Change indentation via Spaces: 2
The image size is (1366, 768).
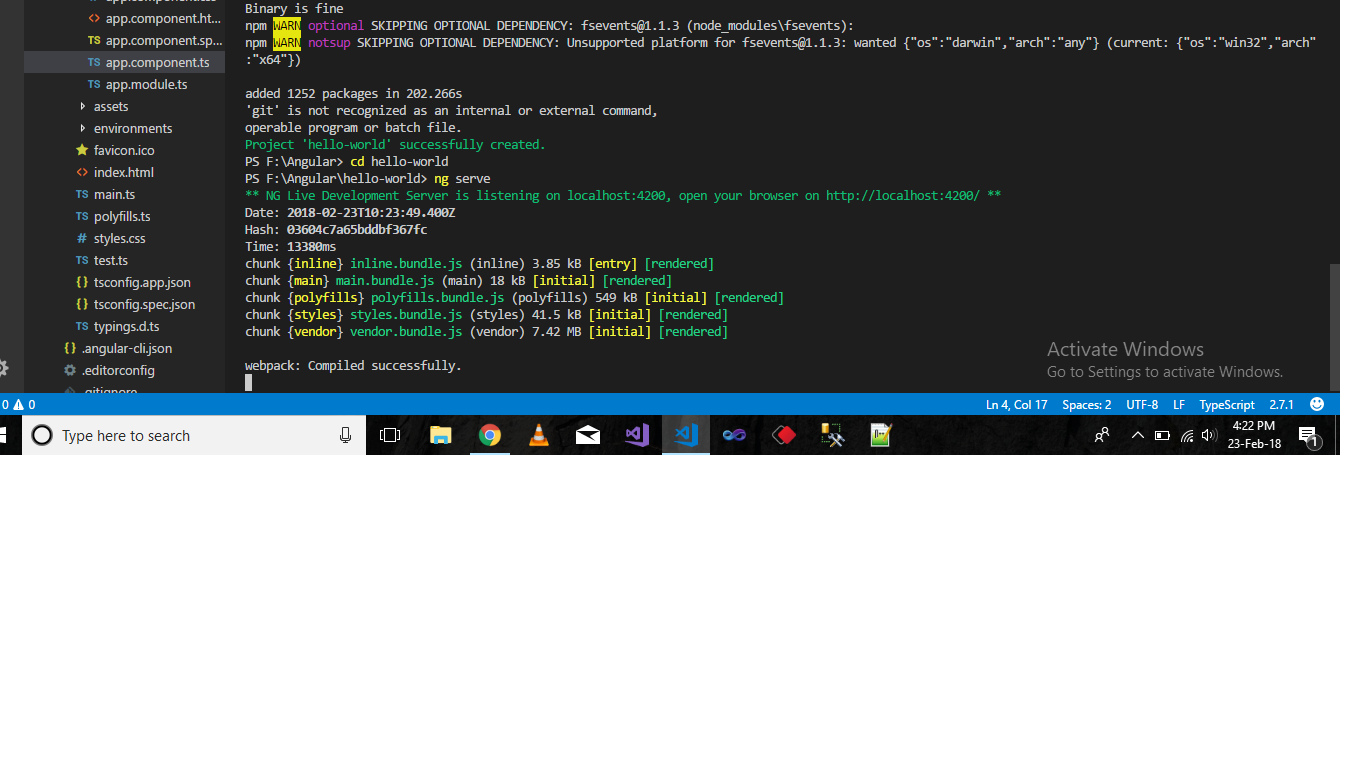click(x=1086, y=405)
